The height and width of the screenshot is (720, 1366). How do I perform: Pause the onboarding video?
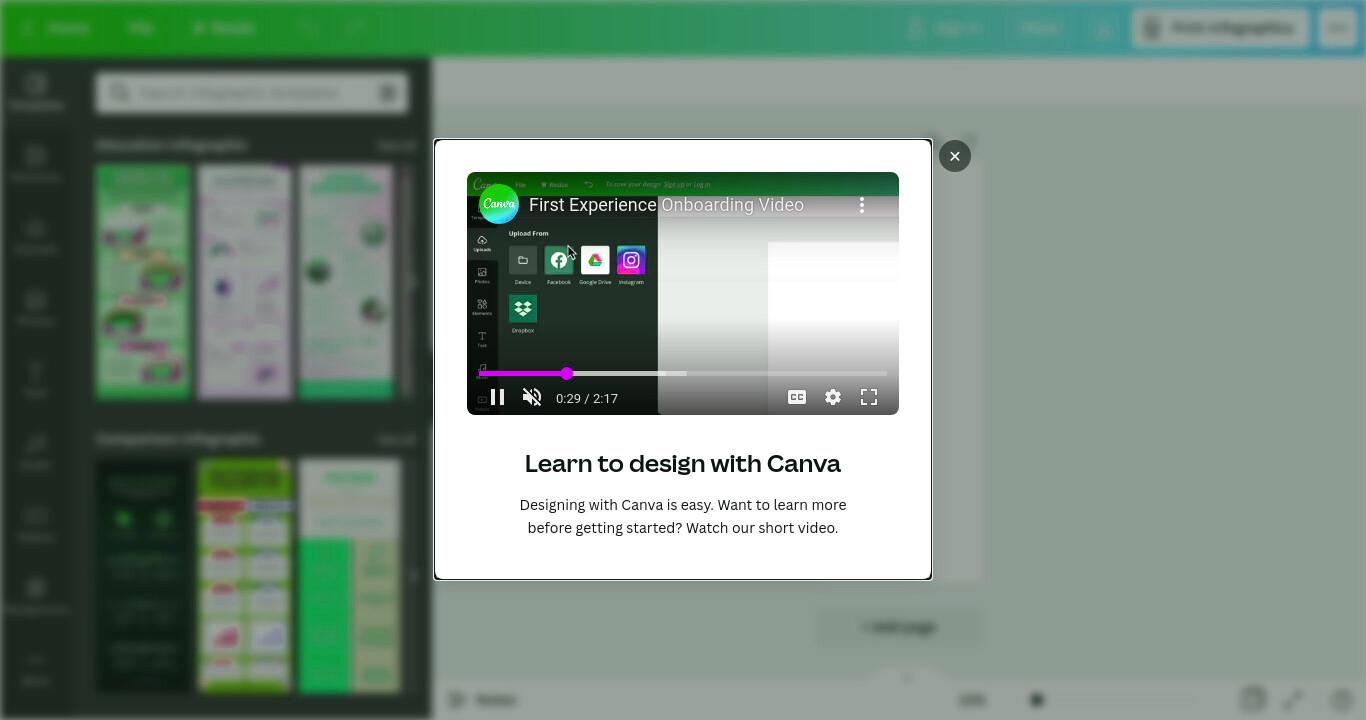(497, 398)
